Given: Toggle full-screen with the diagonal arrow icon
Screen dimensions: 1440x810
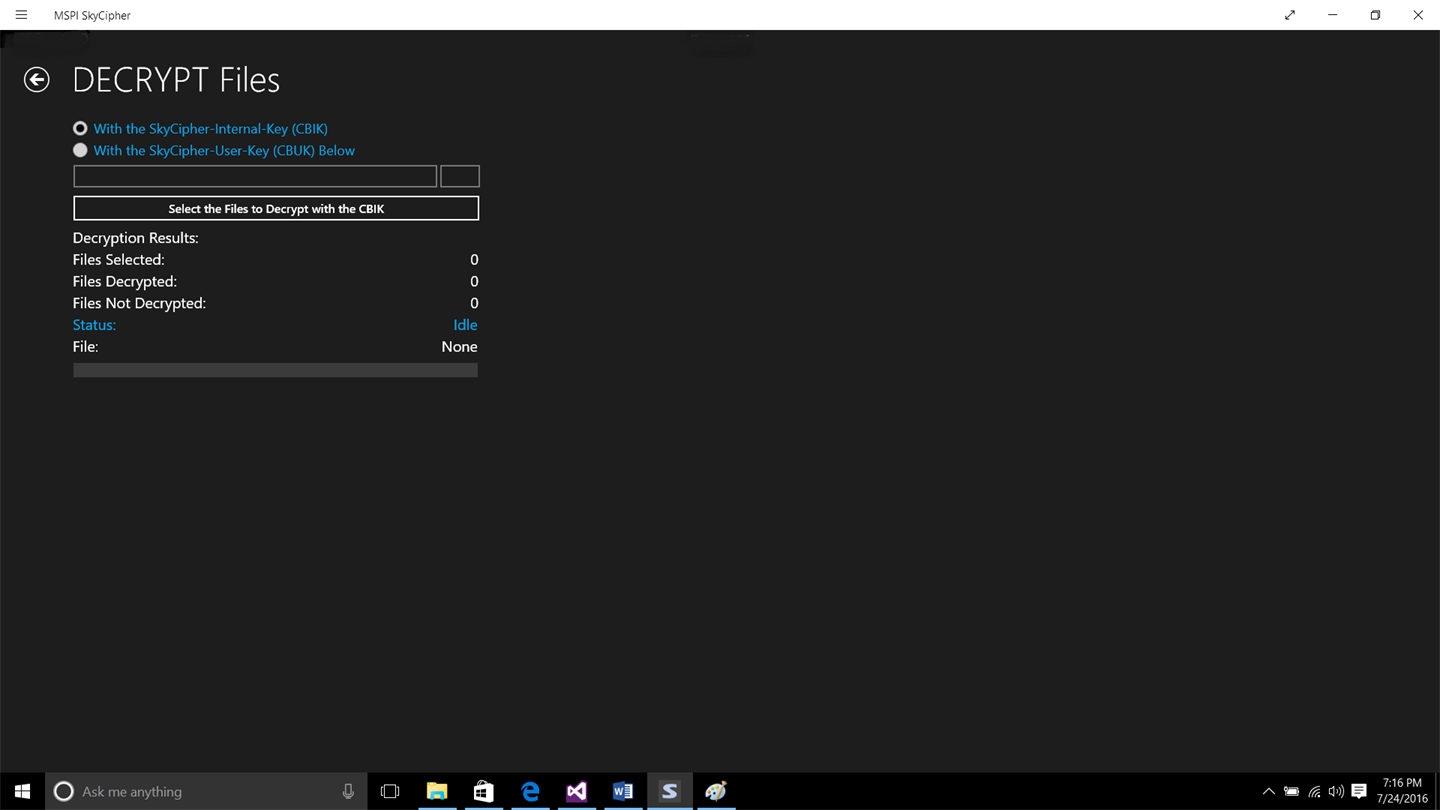Looking at the screenshot, I should 1290,15.
